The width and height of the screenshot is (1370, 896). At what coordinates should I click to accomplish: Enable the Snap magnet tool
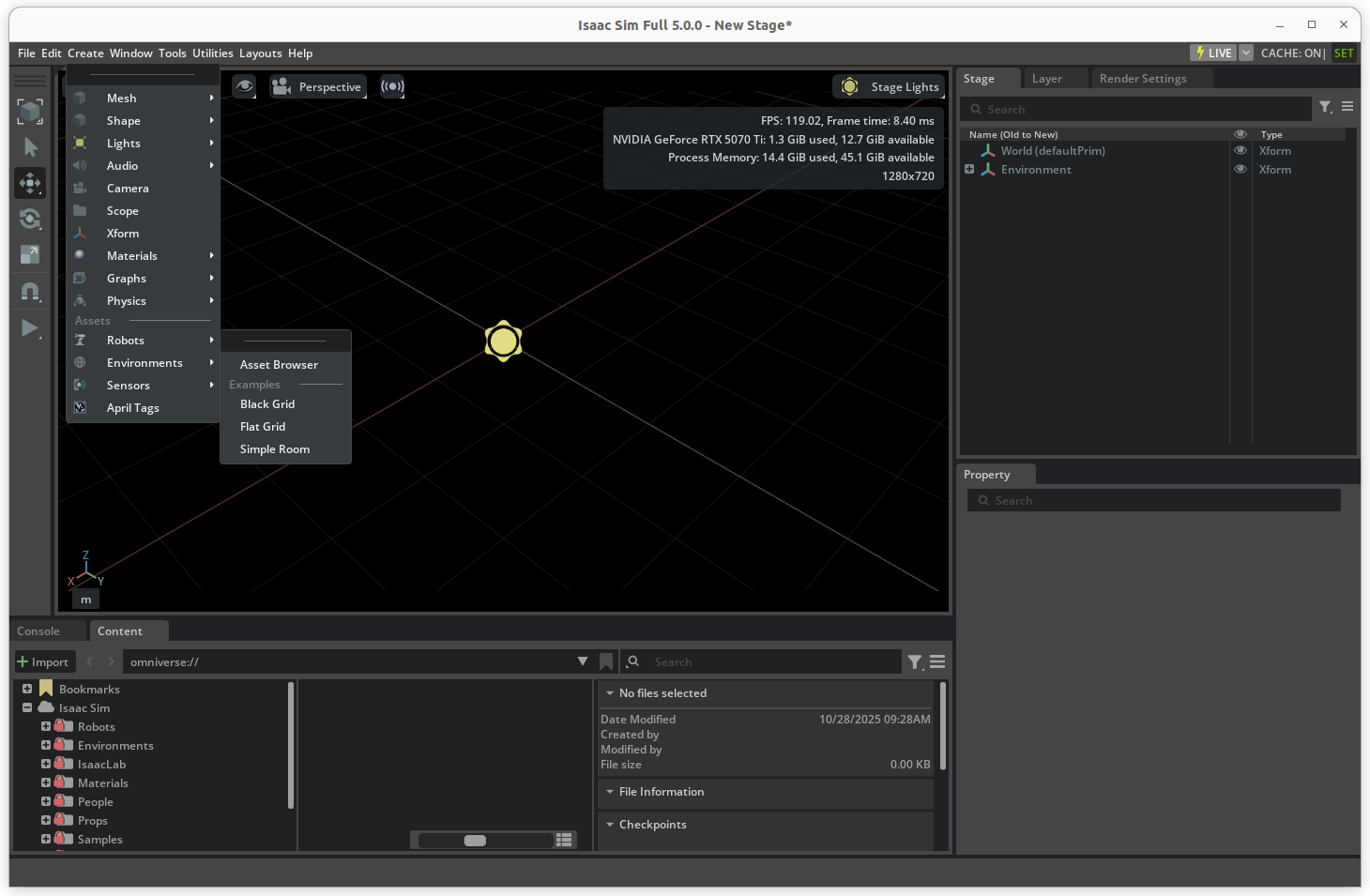tap(30, 292)
